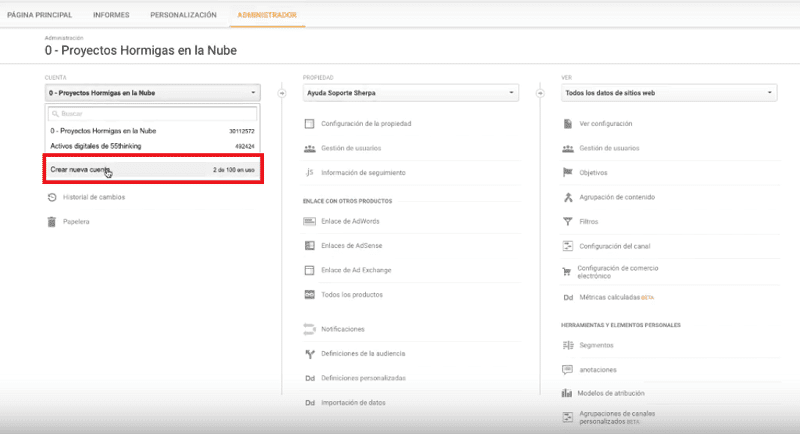Click the Configuración del canal icon
Image resolution: width=800 pixels, height=434 pixels.
[568, 246]
